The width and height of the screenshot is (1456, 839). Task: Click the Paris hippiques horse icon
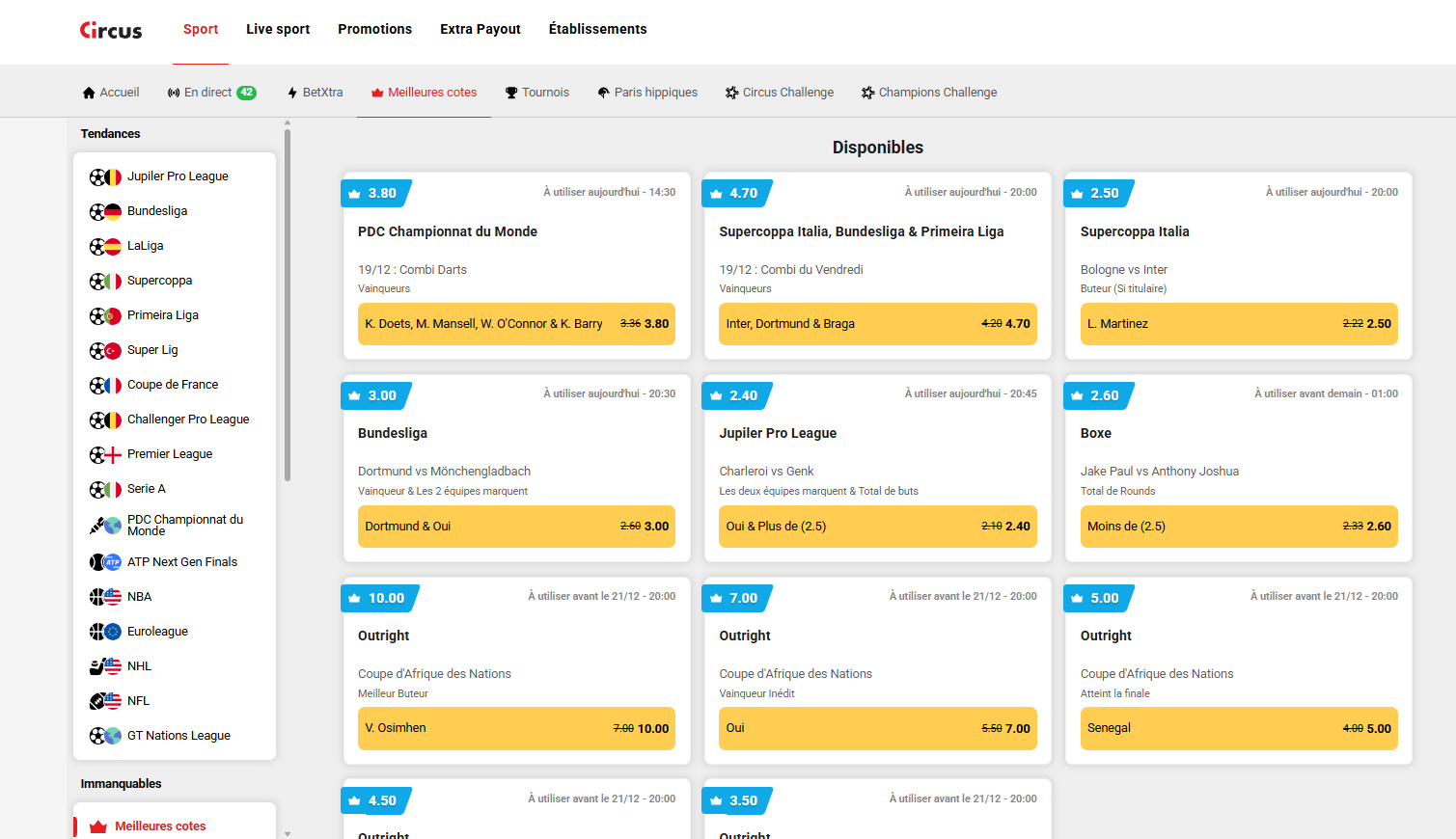point(604,93)
